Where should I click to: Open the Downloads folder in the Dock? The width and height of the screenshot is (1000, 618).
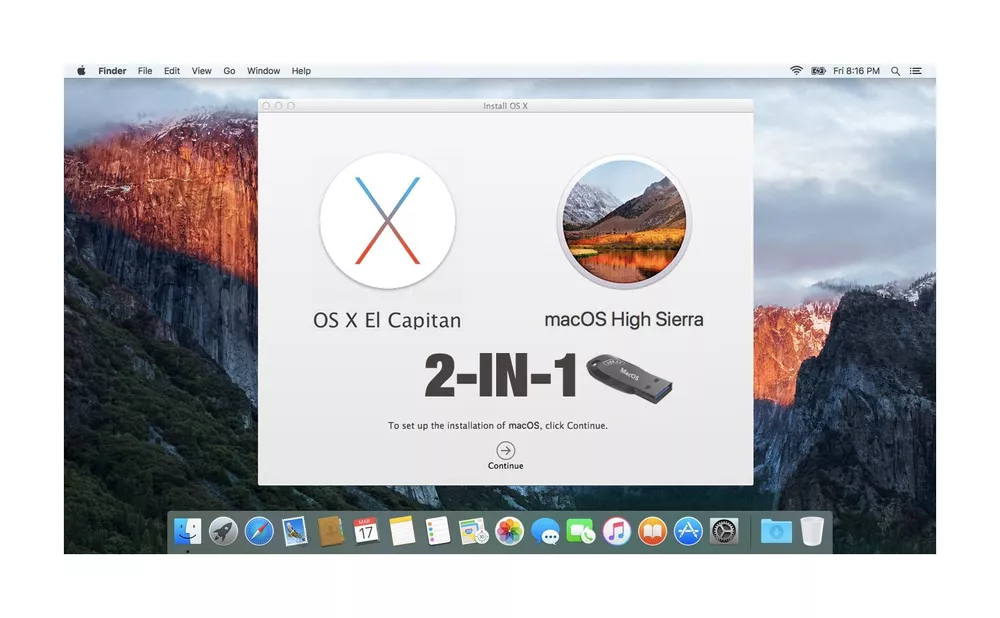775,531
